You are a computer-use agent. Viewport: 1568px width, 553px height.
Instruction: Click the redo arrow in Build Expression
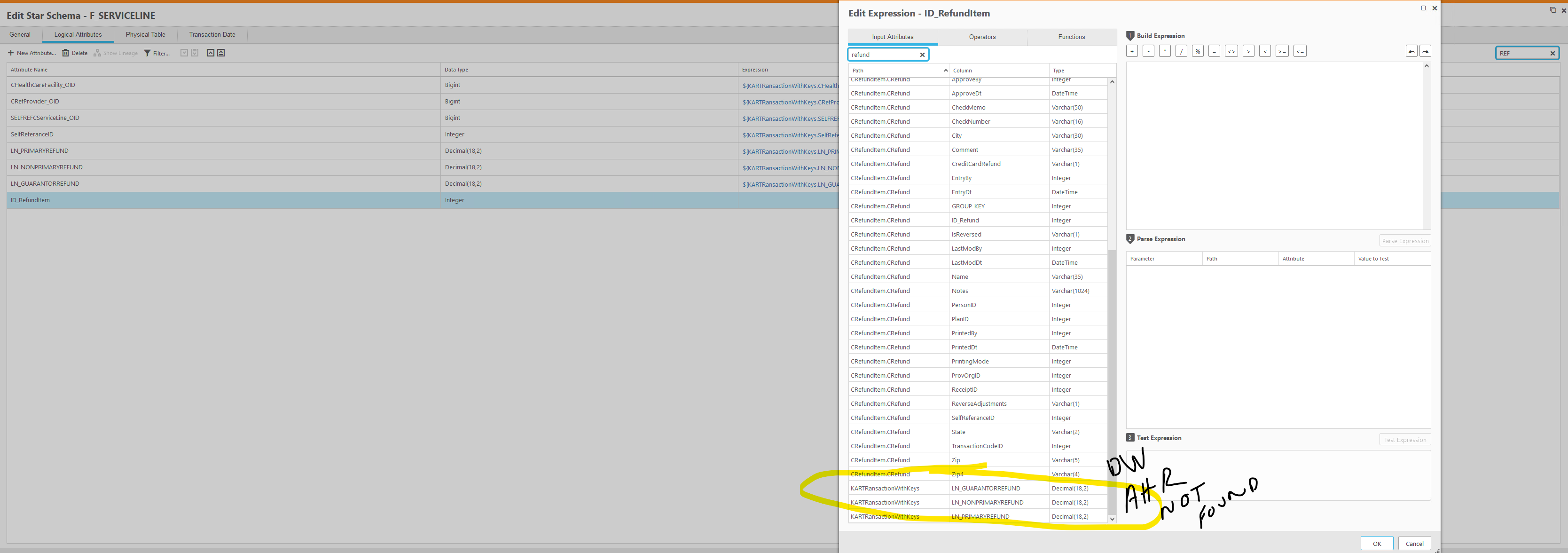(1425, 51)
